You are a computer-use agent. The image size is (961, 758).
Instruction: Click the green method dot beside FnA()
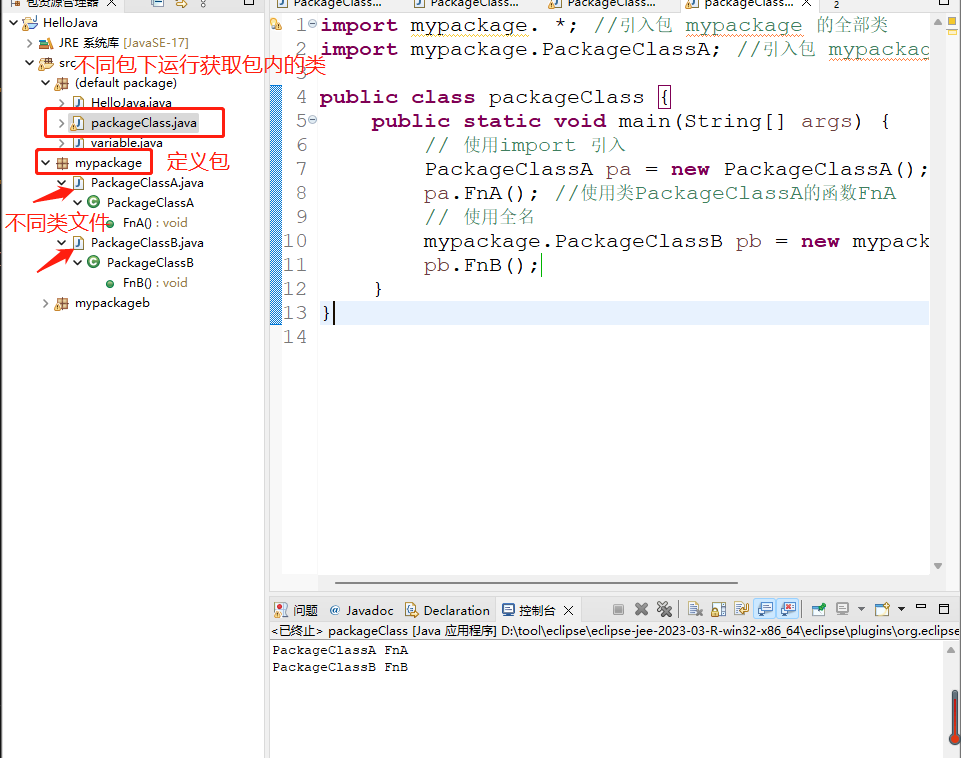[x=110, y=224]
